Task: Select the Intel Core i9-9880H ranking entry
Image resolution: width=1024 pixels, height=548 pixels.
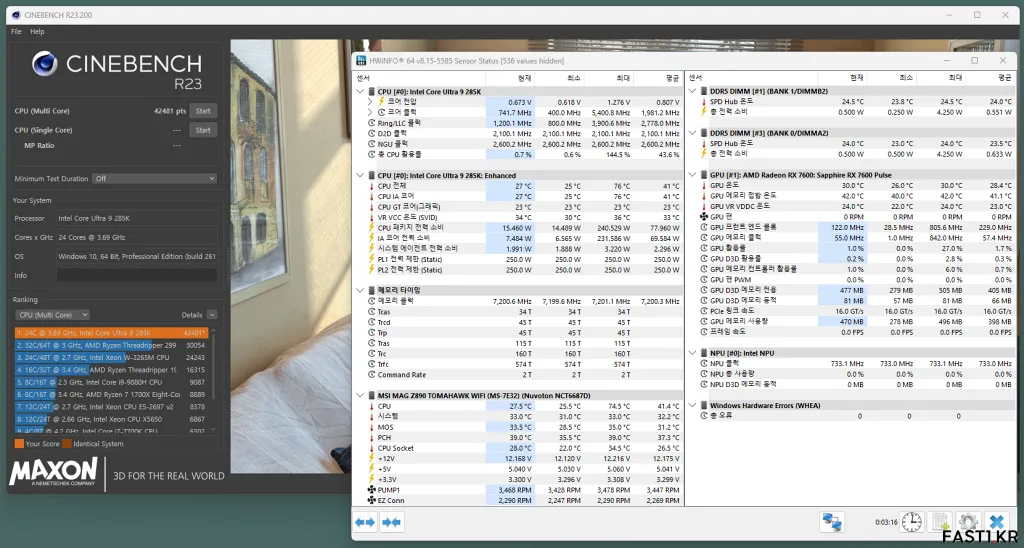Action: (111, 382)
